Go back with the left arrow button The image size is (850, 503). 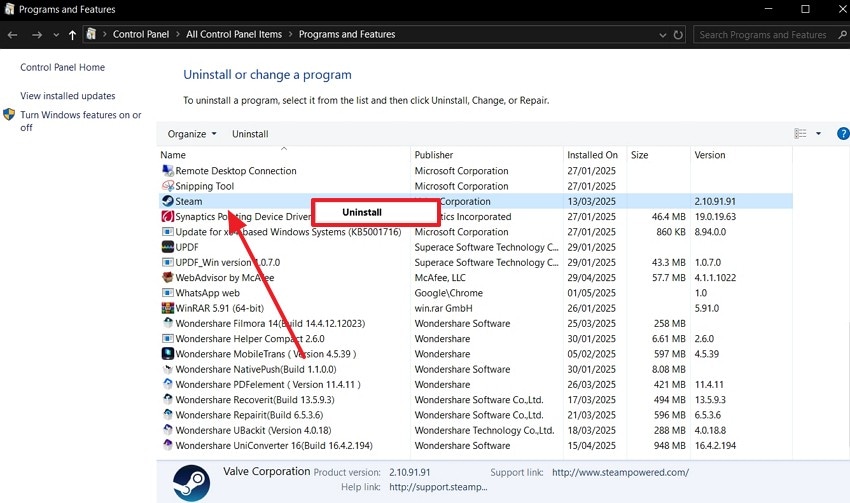pyautogui.click(x=12, y=35)
